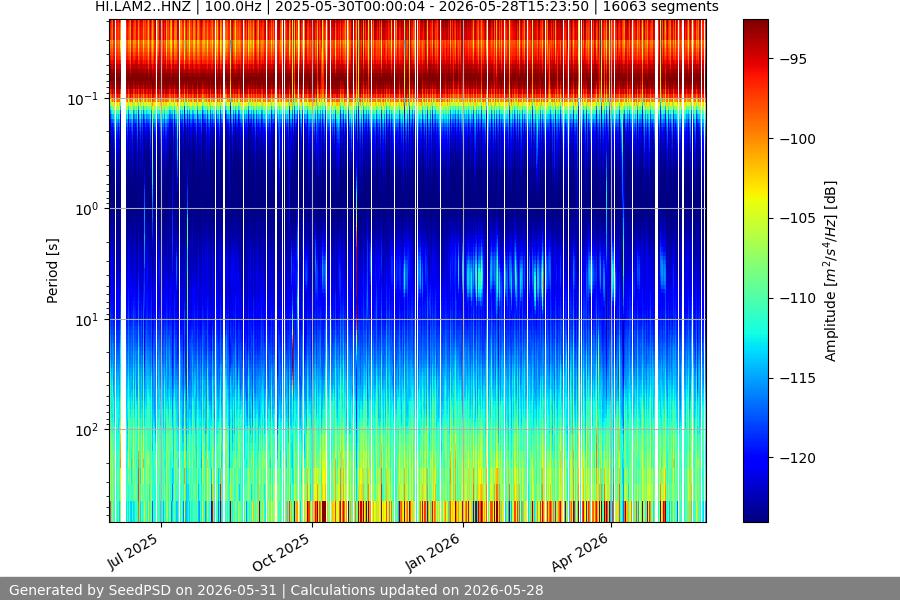
Task: Click 'Calculations updated on 2026-05-28' footer text
Action: coord(417,590)
